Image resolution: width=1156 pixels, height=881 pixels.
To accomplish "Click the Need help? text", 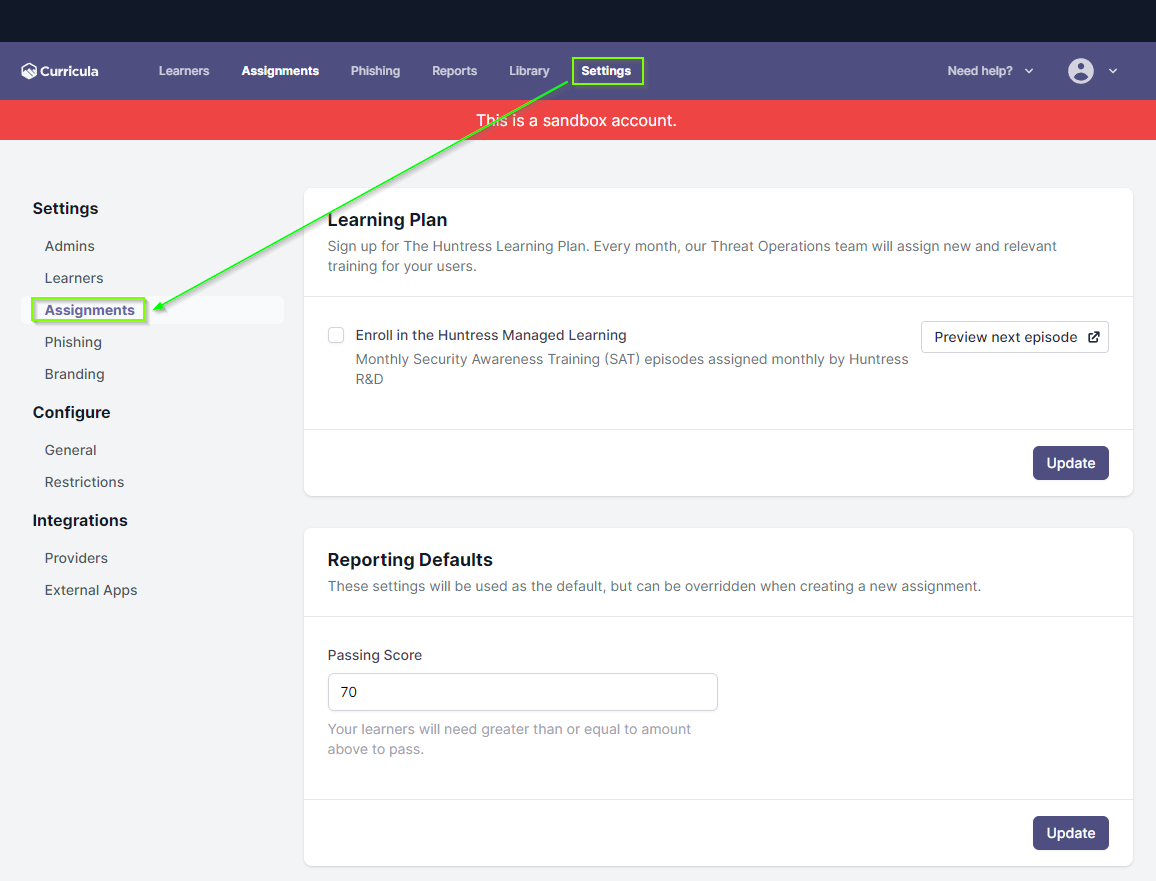I will pos(980,71).
